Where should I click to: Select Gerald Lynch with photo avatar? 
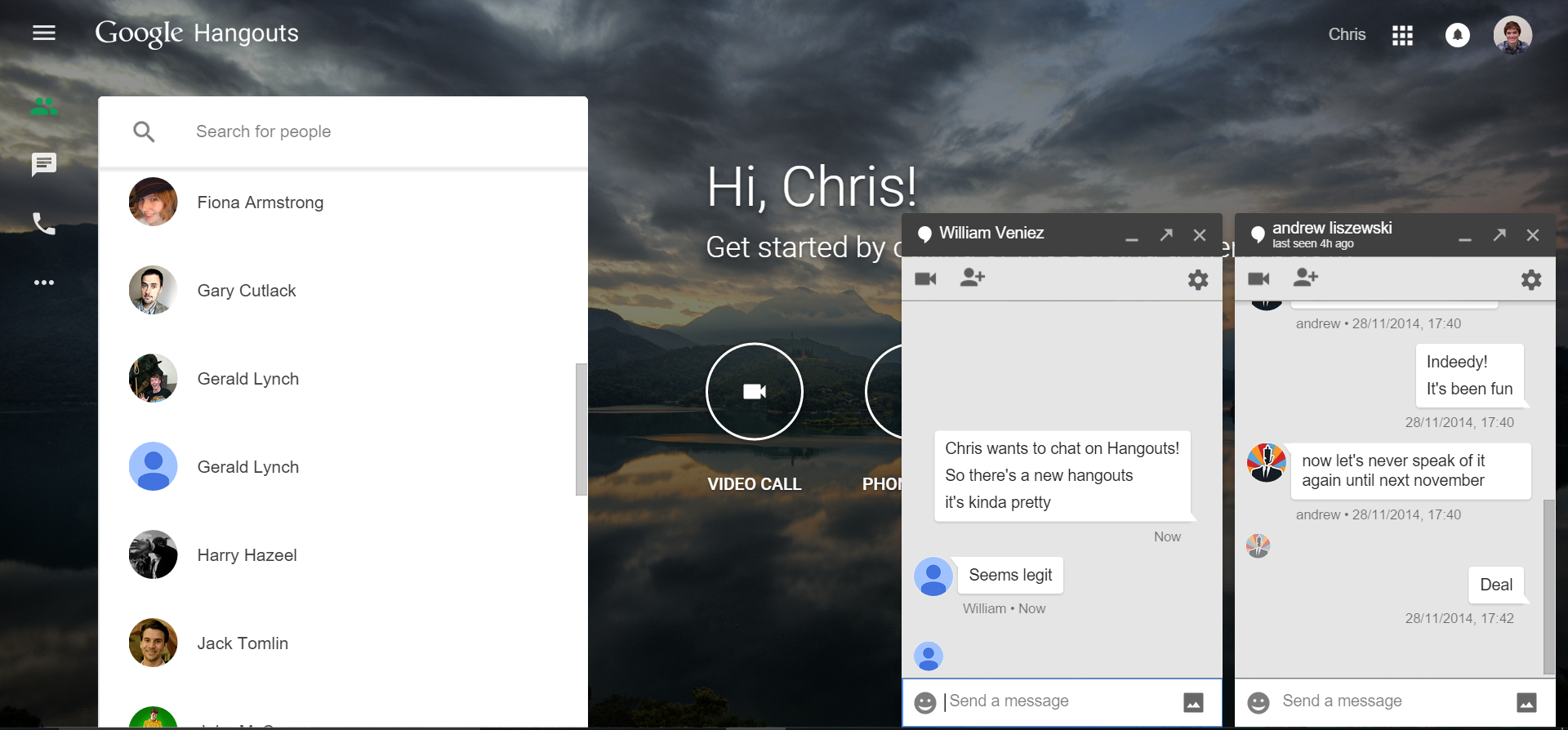[343, 379]
